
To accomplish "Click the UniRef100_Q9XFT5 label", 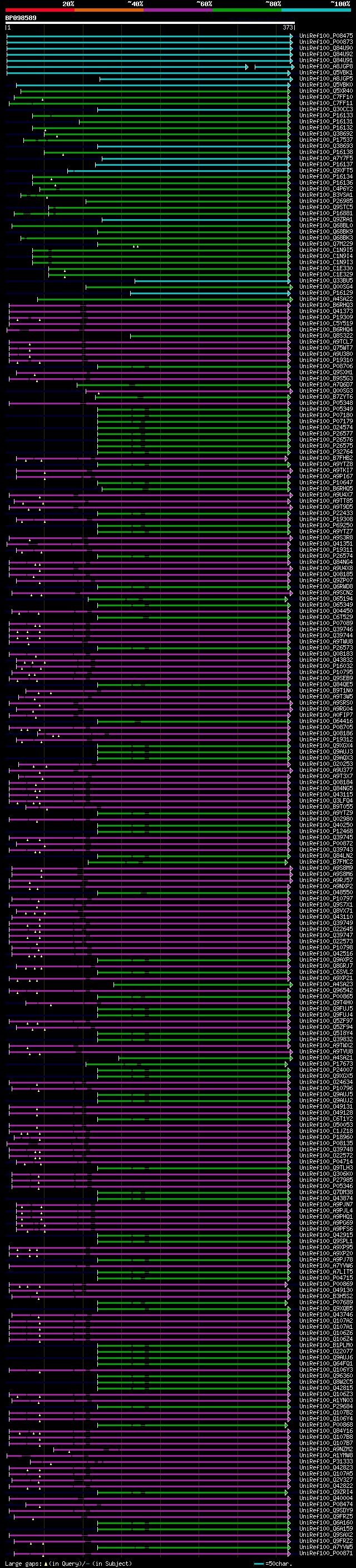I will click(x=326, y=170).
